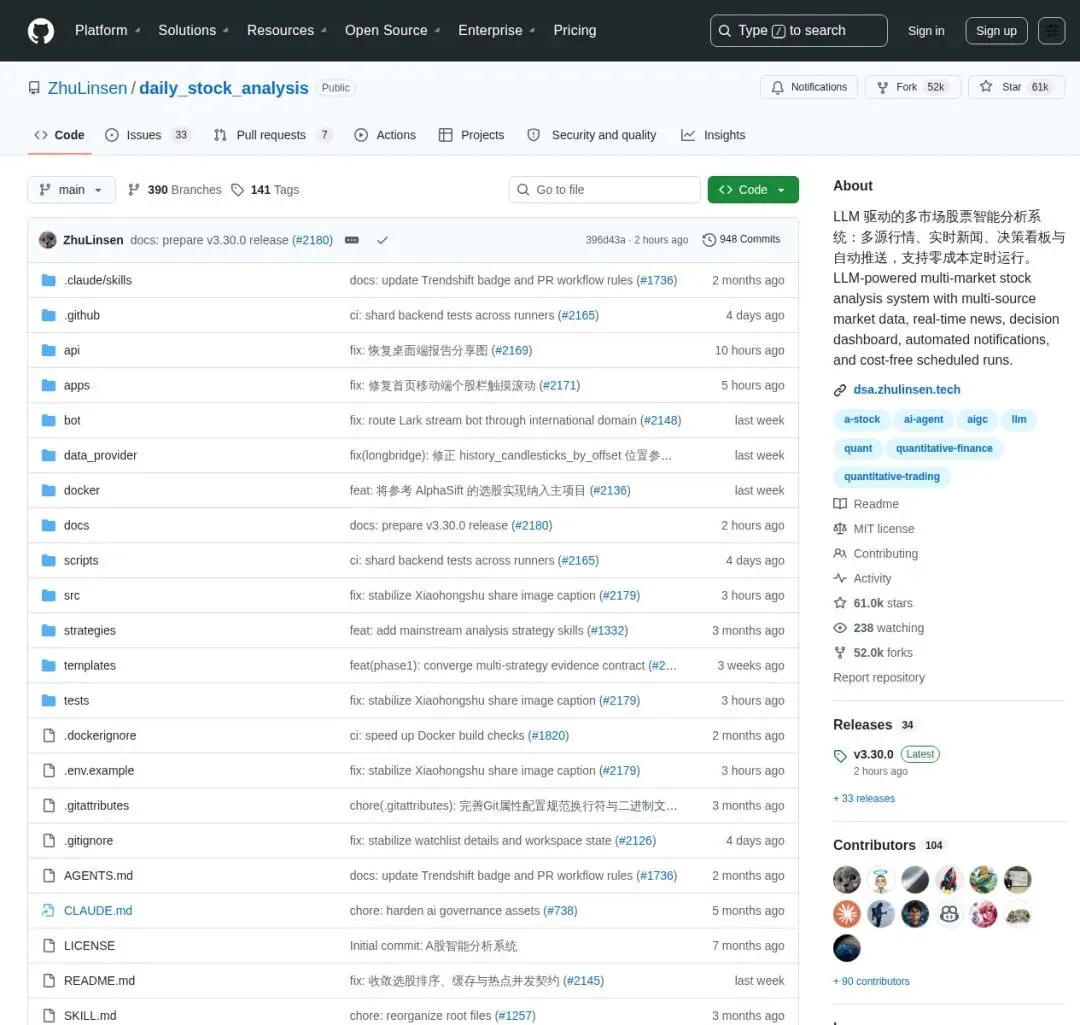View the 948 Commits history

point(741,239)
